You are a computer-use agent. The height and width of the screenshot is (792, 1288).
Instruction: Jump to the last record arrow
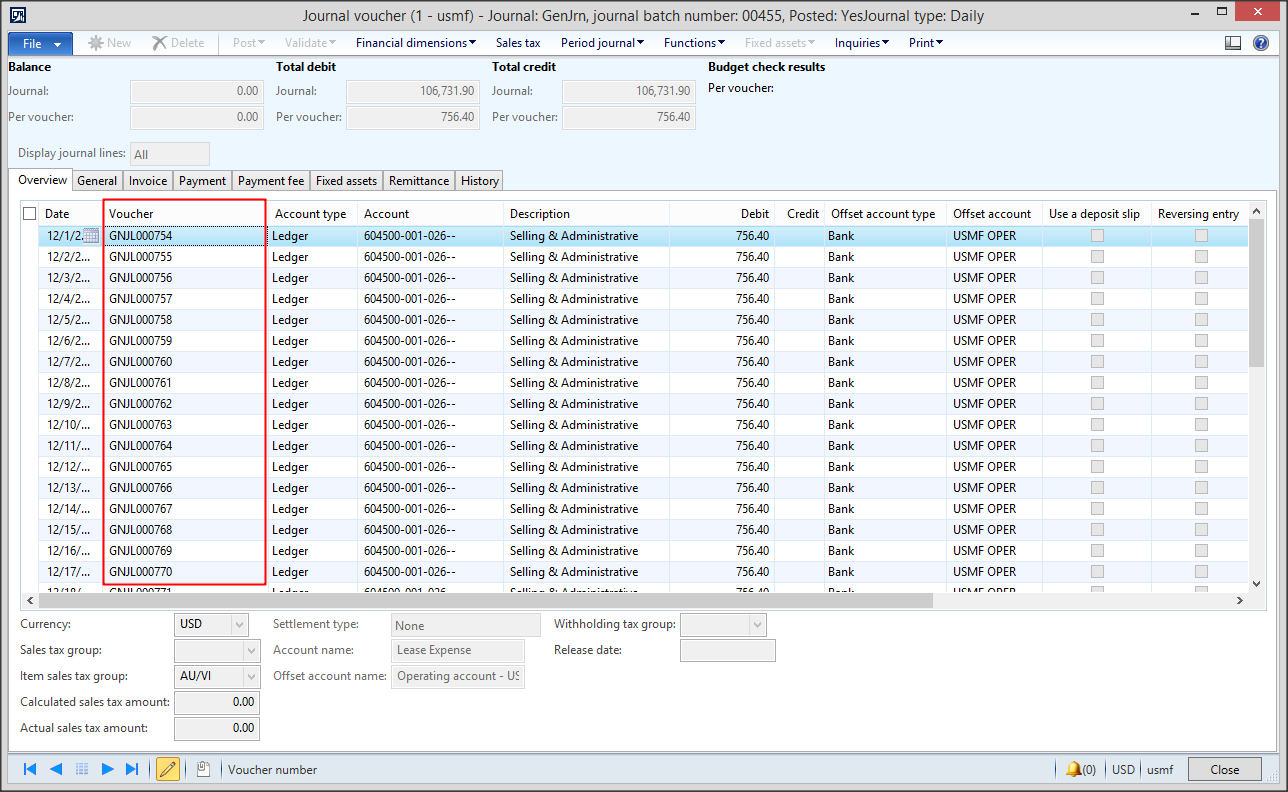tap(134, 768)
